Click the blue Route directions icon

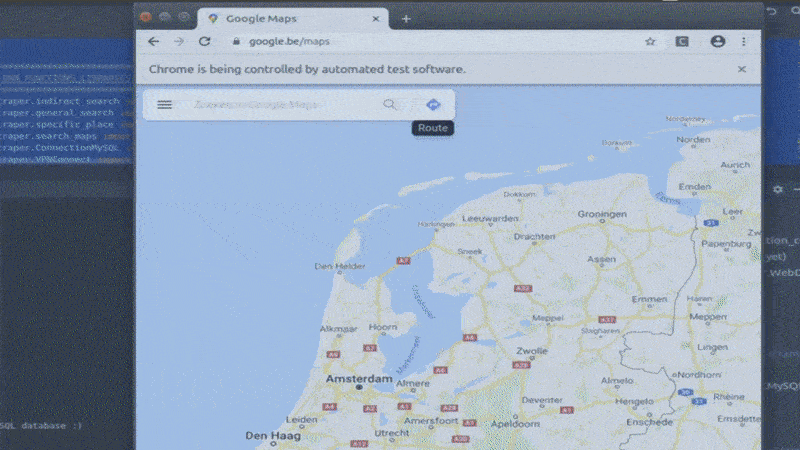[x=433, y=105]
